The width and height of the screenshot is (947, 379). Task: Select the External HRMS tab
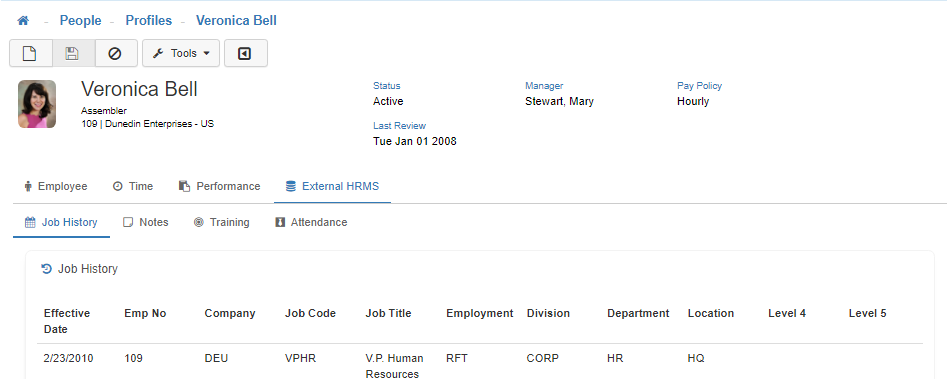coord(332,186)
